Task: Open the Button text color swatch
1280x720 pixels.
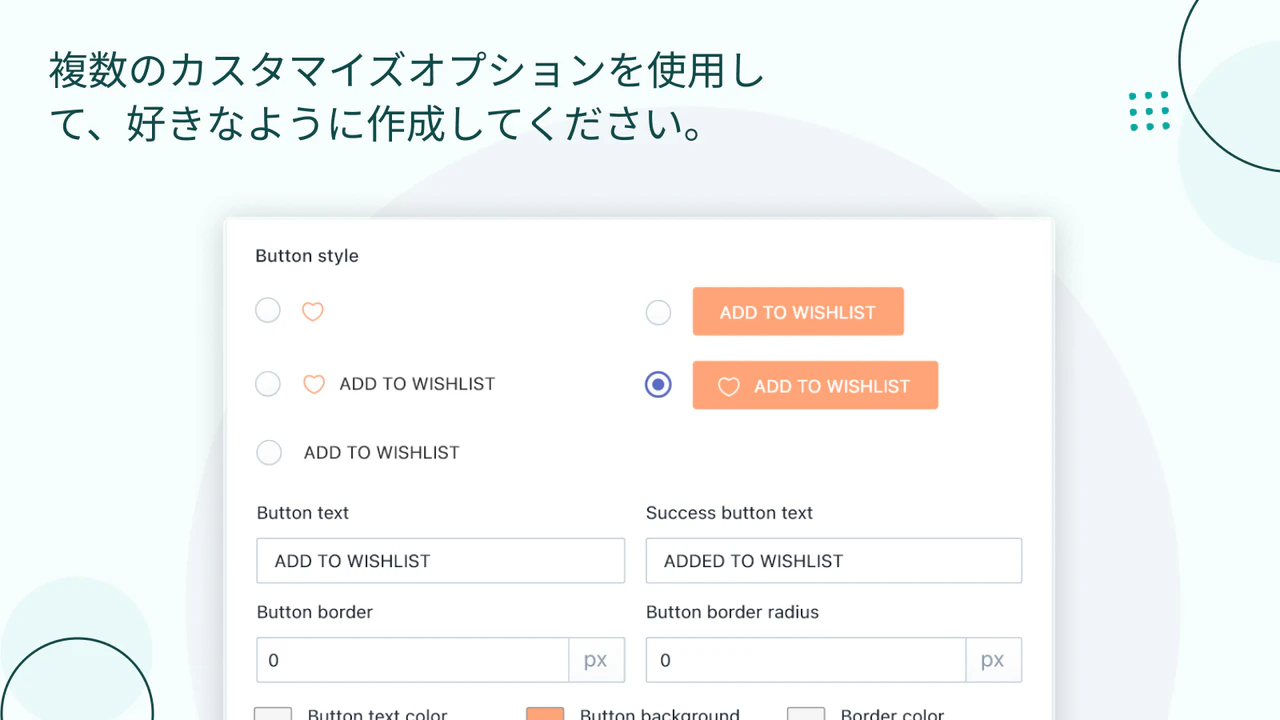Action: (x=273, y=714)
